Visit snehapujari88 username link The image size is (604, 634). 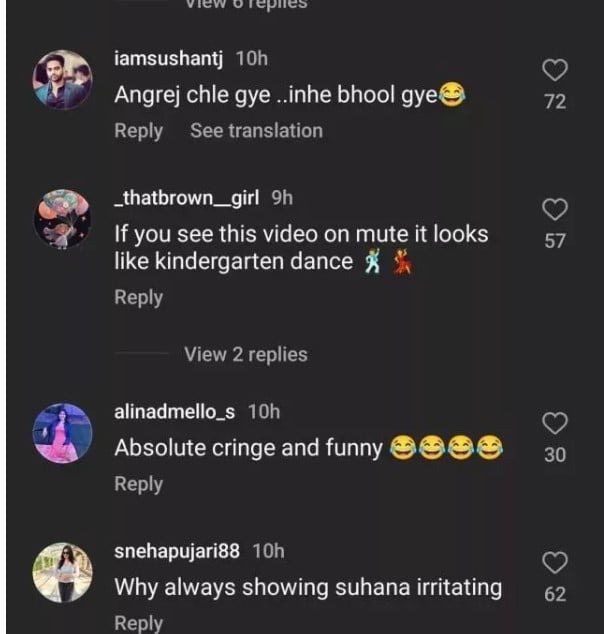(178, 551)
